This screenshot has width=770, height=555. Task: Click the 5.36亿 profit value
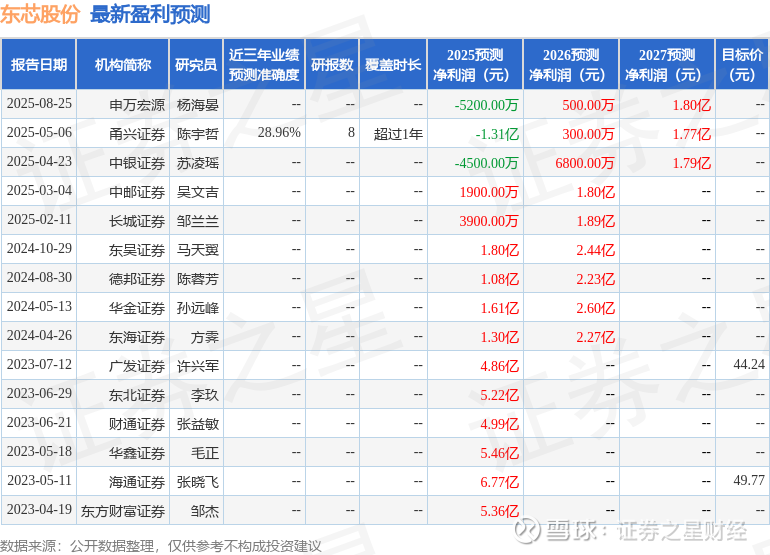(499, 511)
